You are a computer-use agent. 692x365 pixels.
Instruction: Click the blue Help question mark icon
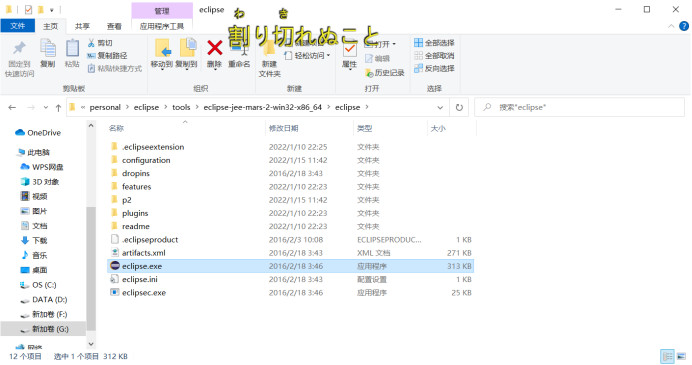coord(684,26)
